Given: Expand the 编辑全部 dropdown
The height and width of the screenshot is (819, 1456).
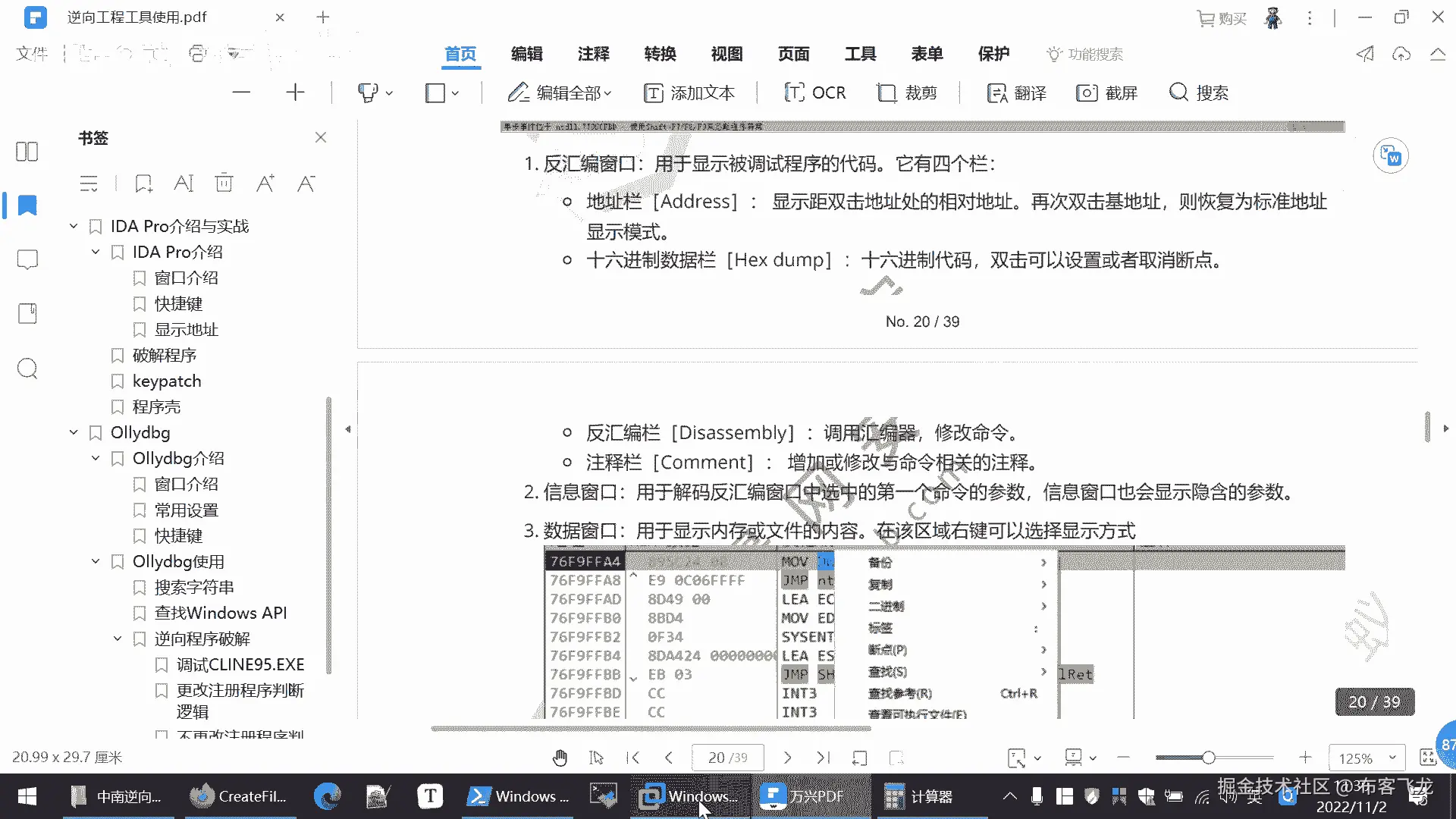Looking at the screenshot, I should click(608, 93).
